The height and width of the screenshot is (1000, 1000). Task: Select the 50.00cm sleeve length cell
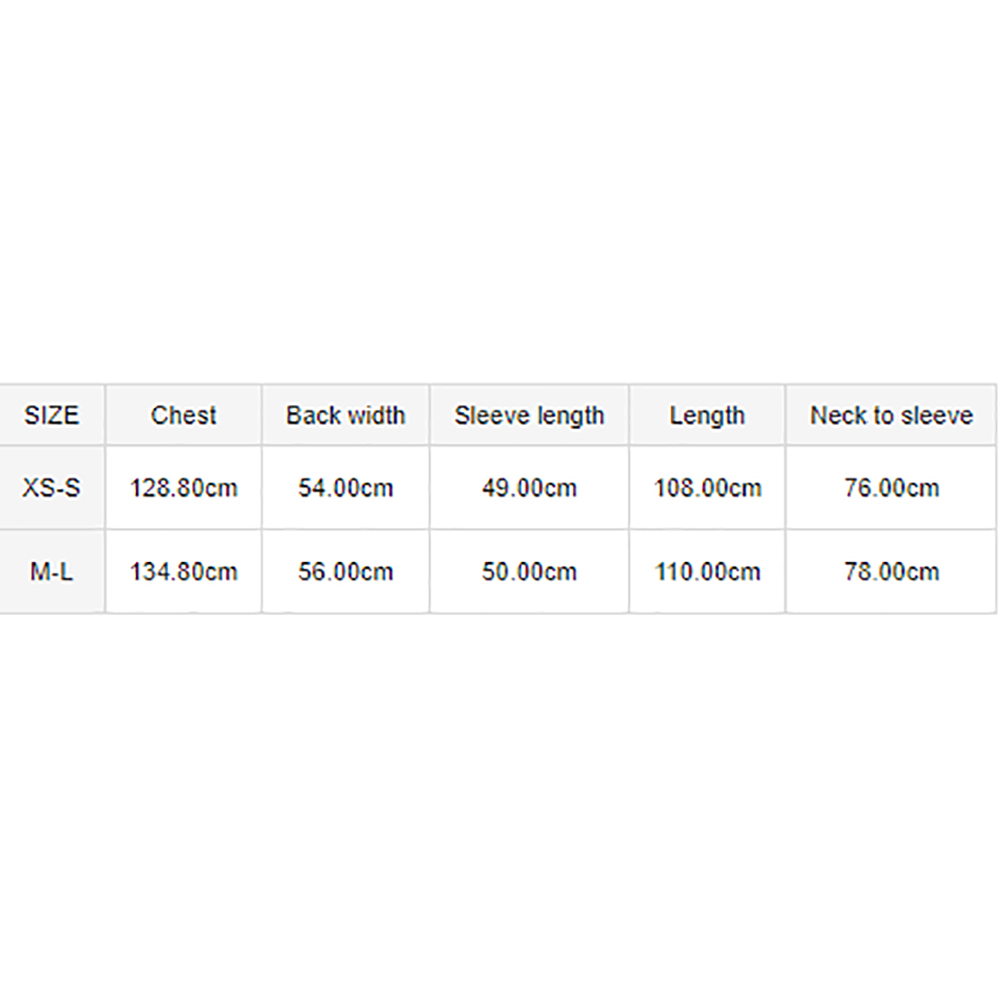coord(529,571)
